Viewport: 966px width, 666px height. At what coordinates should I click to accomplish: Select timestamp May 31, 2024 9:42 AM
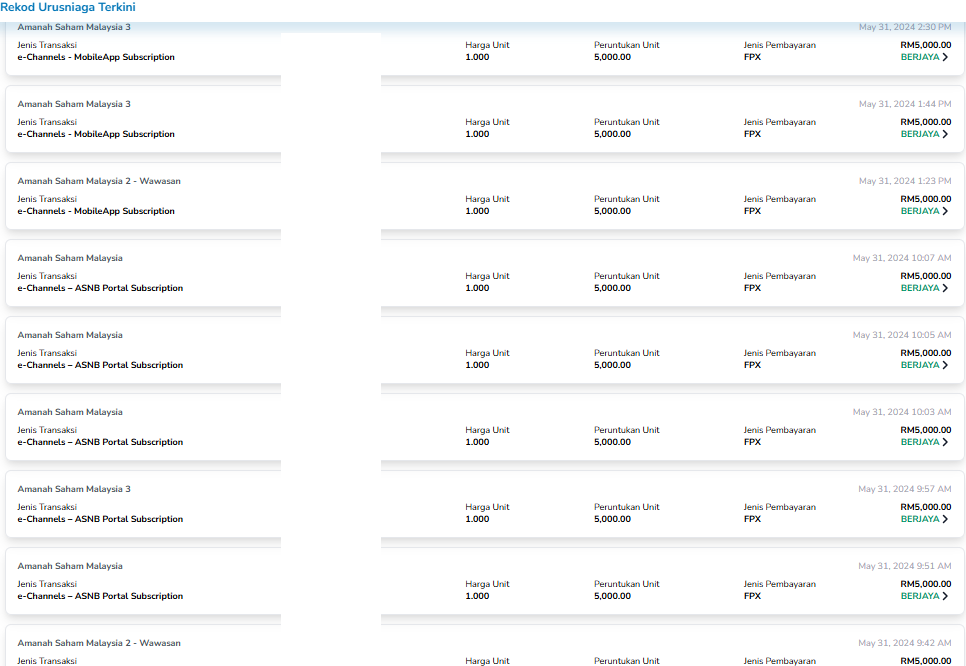tap(905, 643)
